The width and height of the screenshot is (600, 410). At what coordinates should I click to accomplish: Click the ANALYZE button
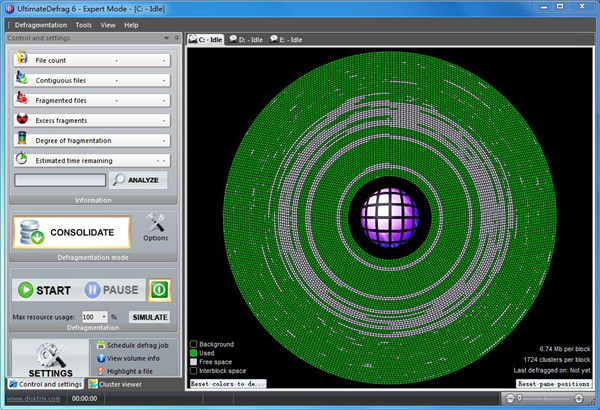click(139, 181)
